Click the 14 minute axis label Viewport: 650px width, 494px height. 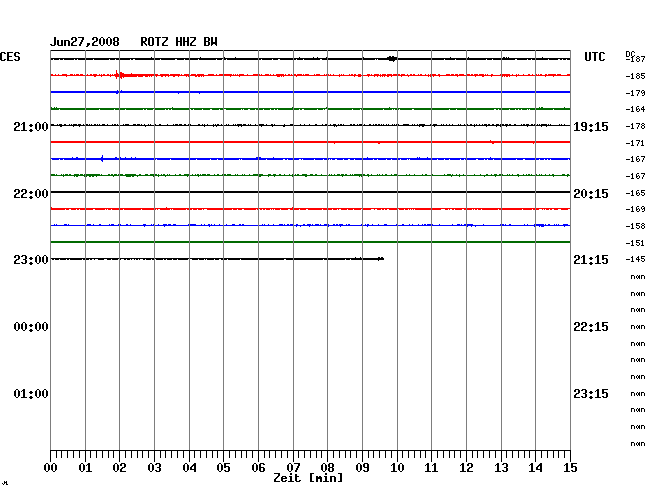click(535, 468)
